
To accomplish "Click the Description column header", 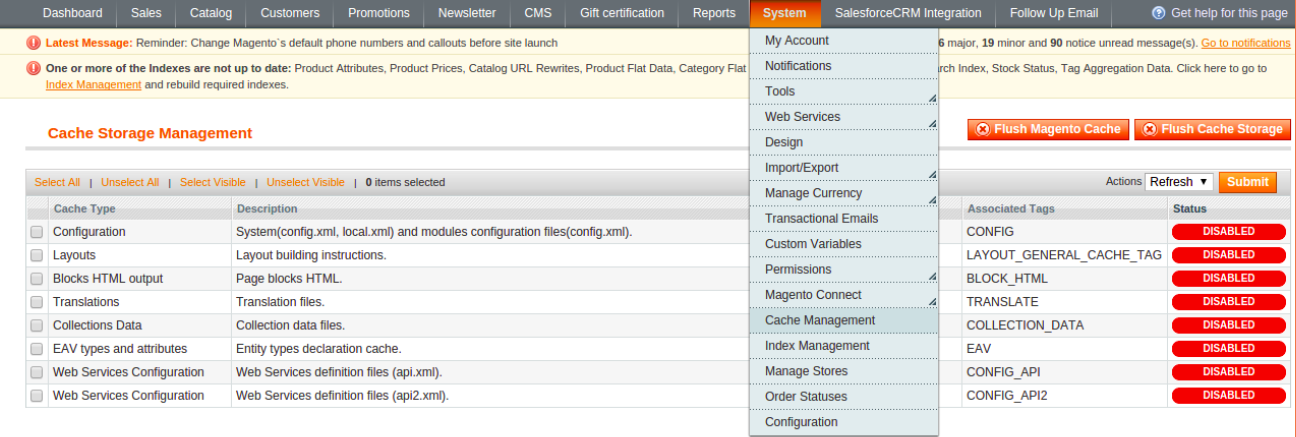I will coord(266,209).
